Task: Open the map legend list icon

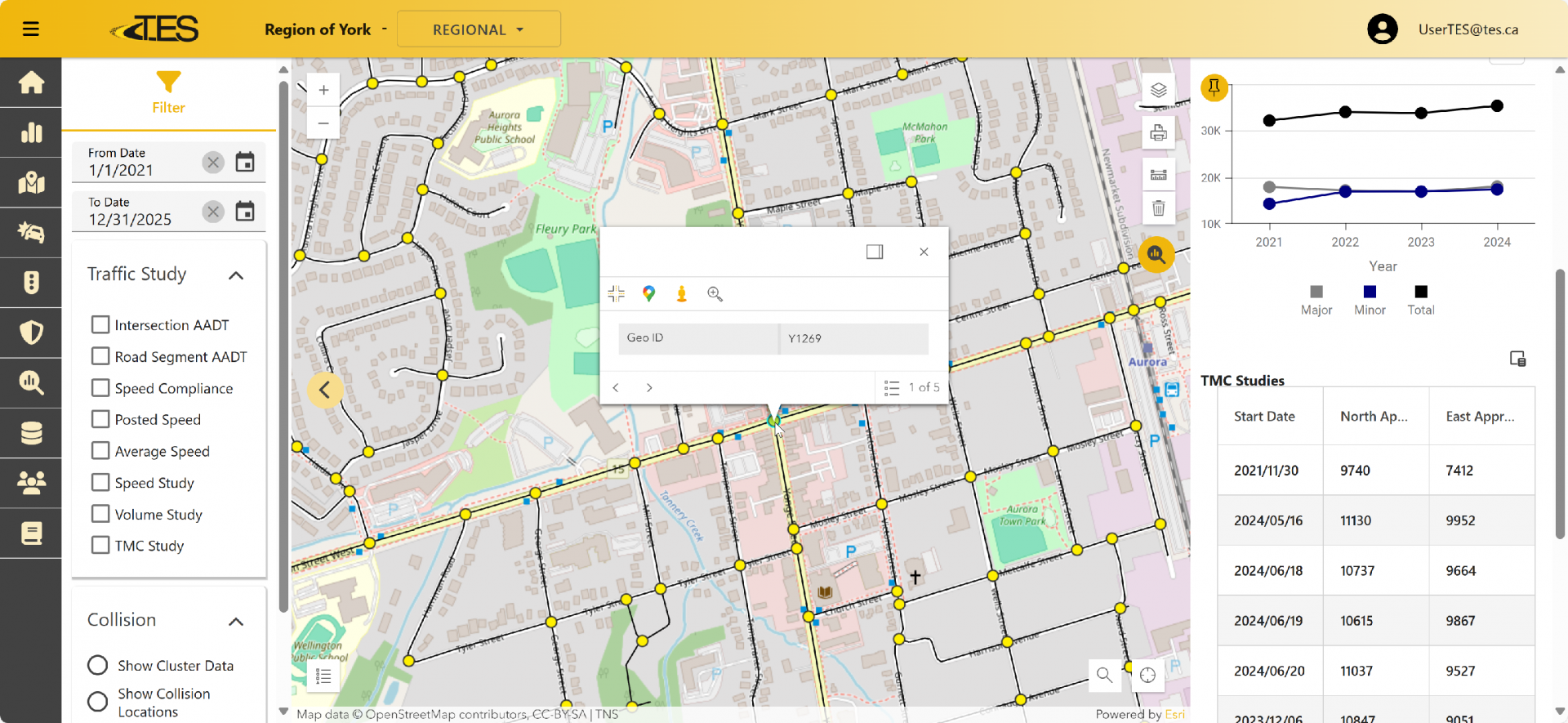Action: [323, 676]
